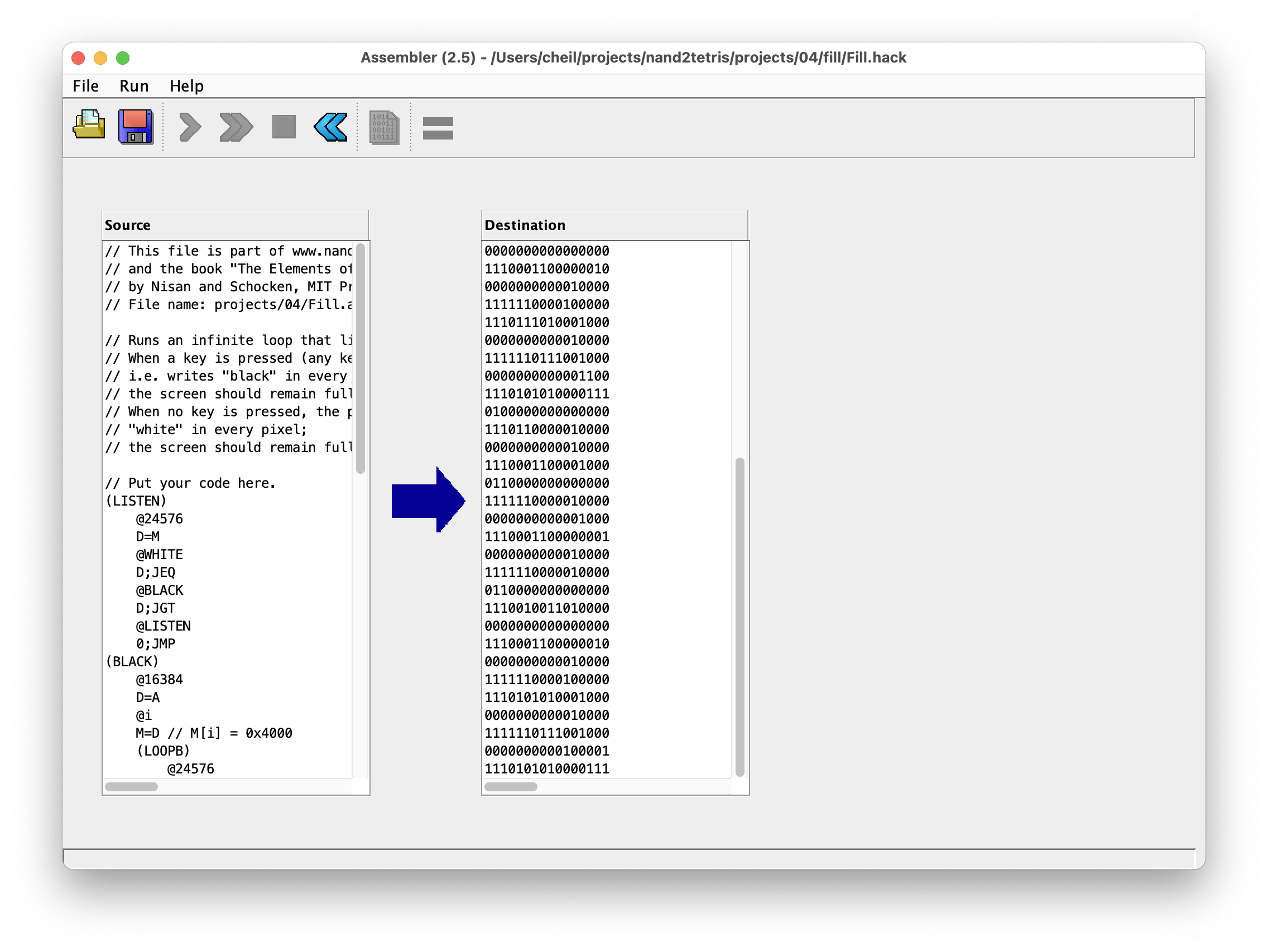The height and width of the screenshot is (952, 1268).
Task: Open the Help menu
Action: click(186, 86)
